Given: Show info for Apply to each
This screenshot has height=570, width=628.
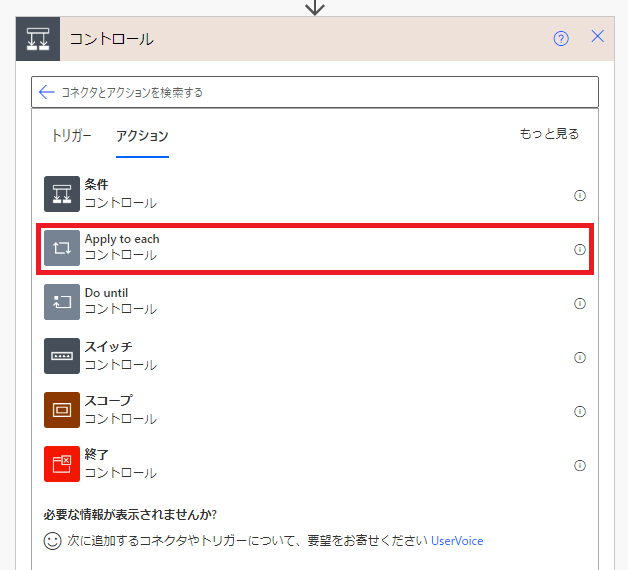Looking at the screenshot, I should [580, 250].
